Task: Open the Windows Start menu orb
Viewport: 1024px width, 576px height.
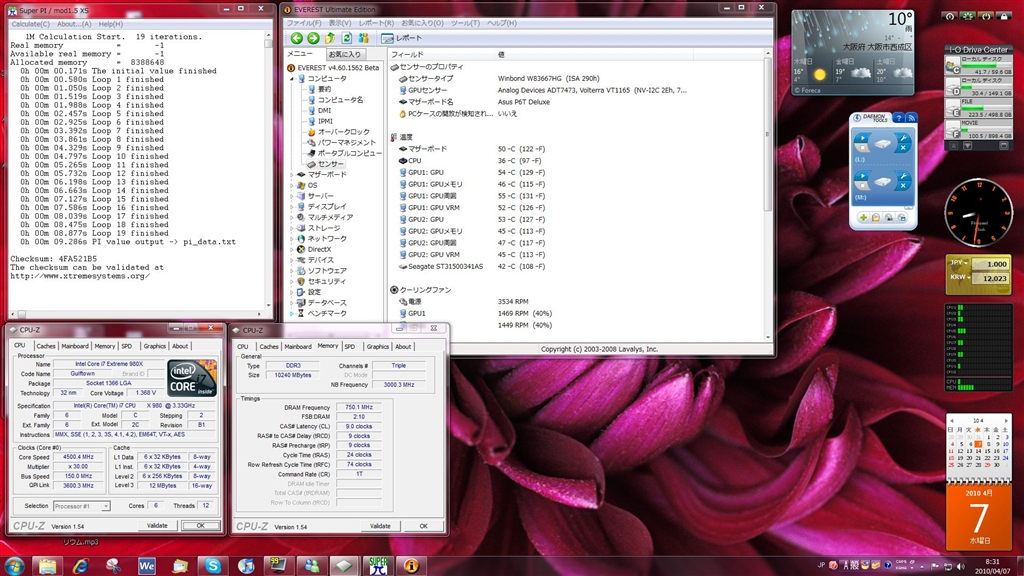Action: coord(14,565)
